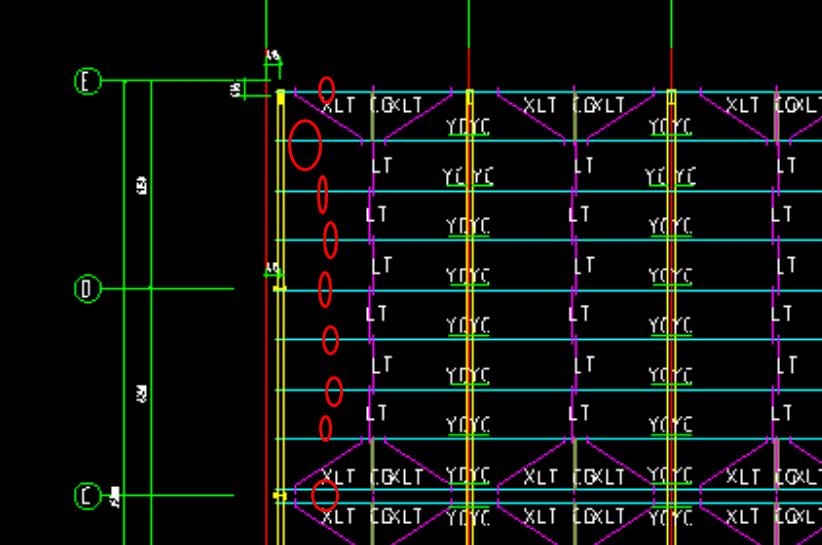Pick the yellow marker on axis D line

pyautogui.click(x=280, y=288)
